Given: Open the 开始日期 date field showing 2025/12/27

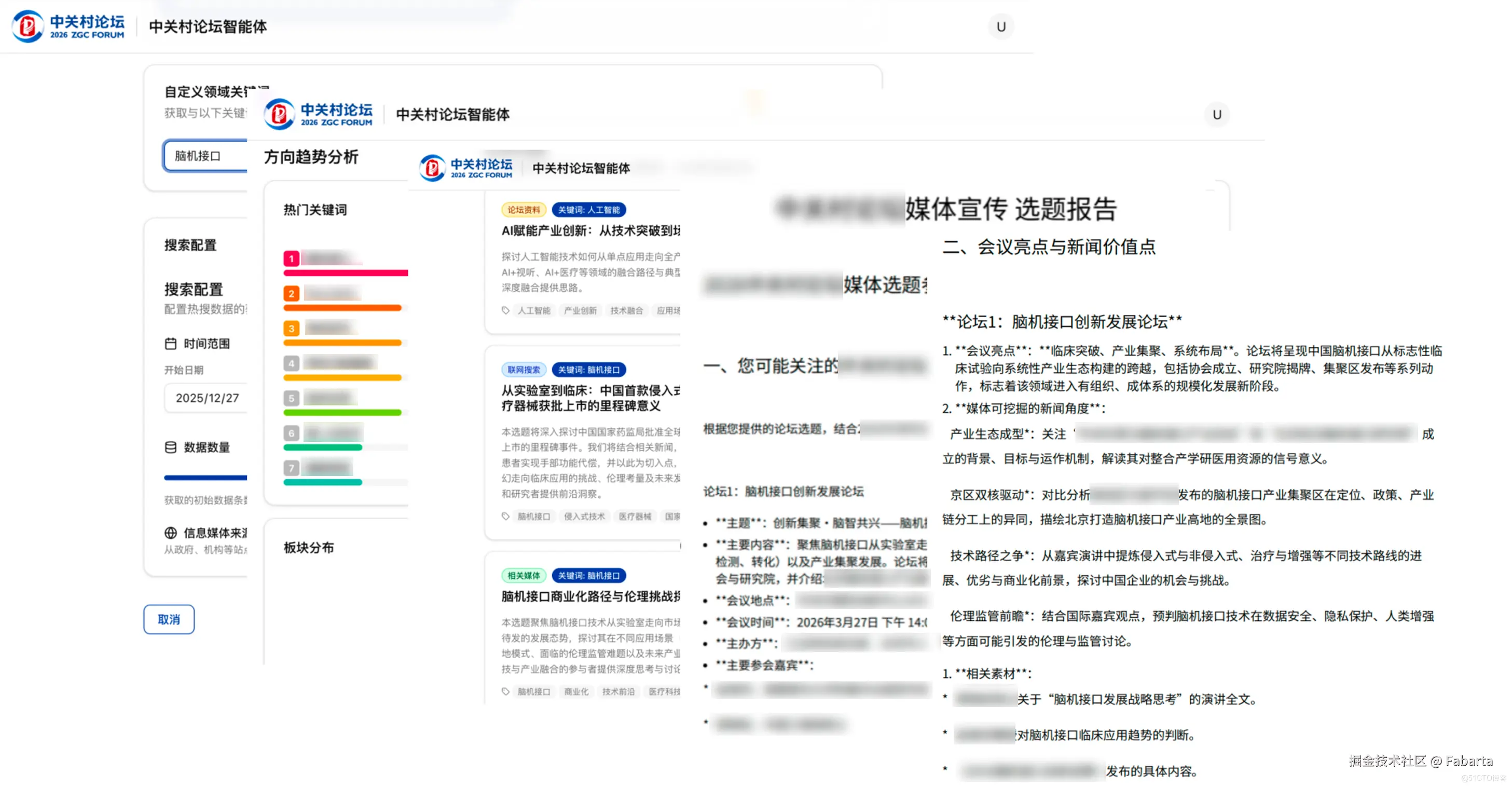Looking at the screenshot, I should click(x=207, y=398).
